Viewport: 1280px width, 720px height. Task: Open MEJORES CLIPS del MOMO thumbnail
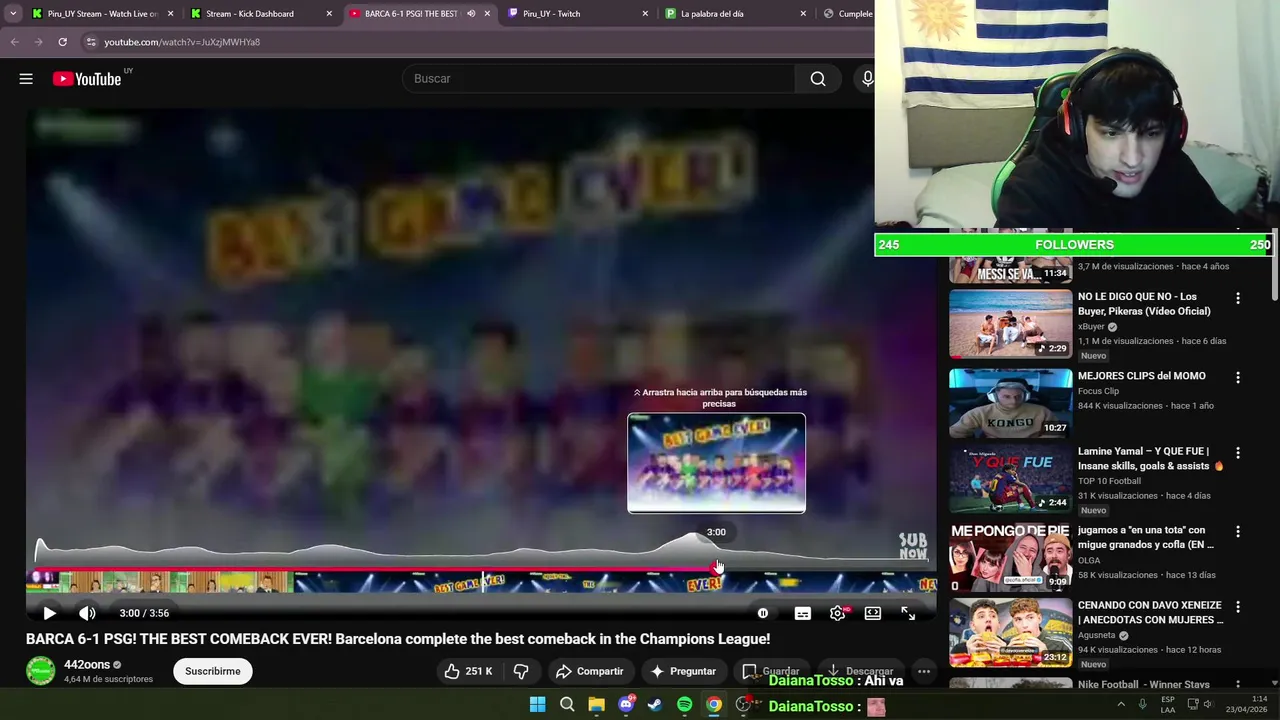tap(1010, 403)
